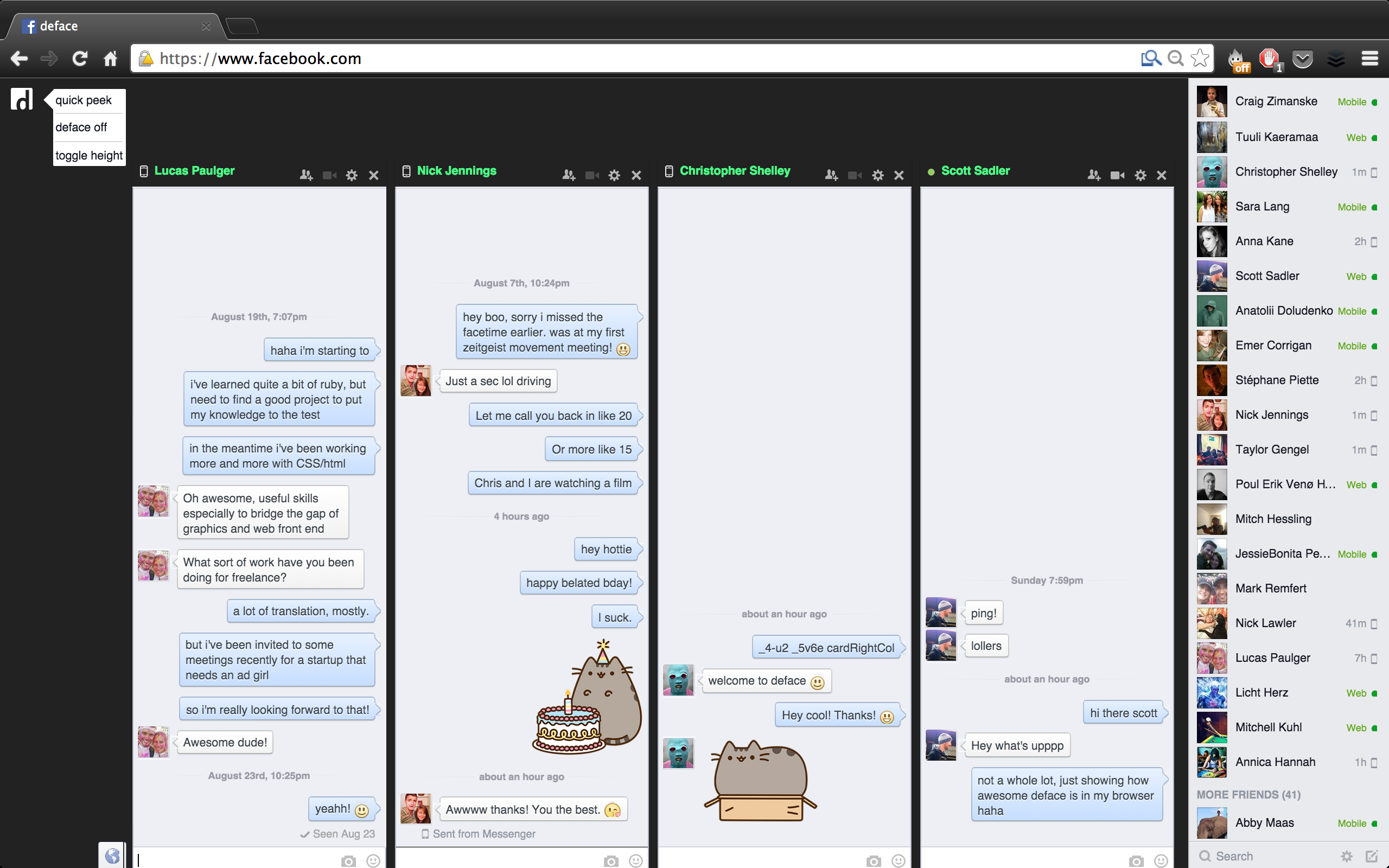The image size is (1389, 868).
Task: Click the add person icon in Nick Jennings chat
Action: tap(568, 175)
